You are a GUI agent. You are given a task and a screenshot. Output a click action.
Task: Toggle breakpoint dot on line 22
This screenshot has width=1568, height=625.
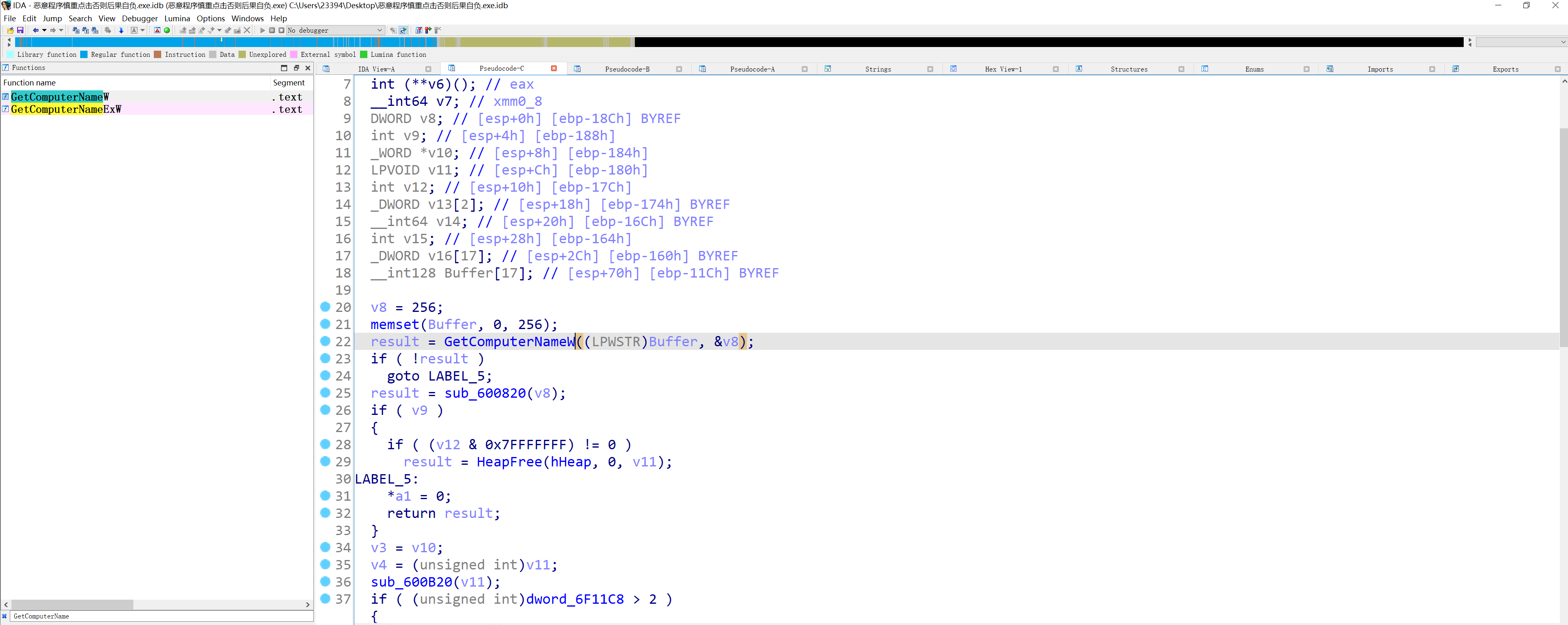coord(325,341)
